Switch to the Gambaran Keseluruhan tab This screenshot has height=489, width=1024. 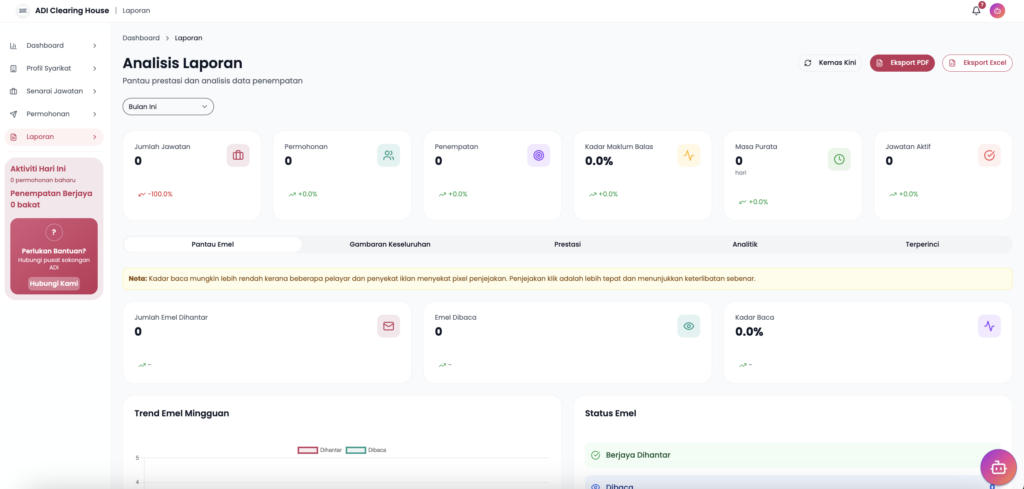pos(390,244)
